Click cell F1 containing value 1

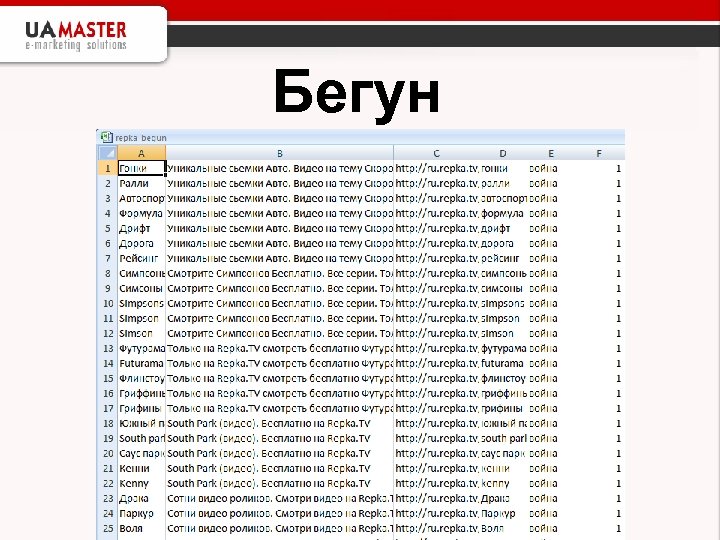(x=599, y=168)
